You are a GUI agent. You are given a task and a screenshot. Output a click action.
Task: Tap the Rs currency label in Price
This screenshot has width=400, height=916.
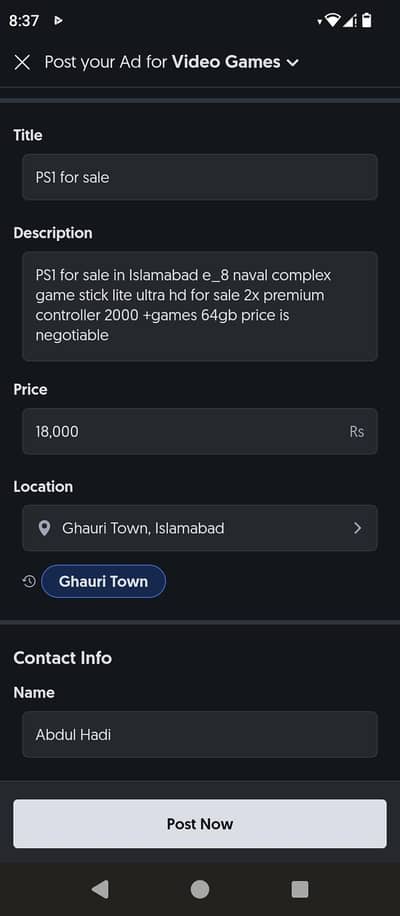point(357,432)
